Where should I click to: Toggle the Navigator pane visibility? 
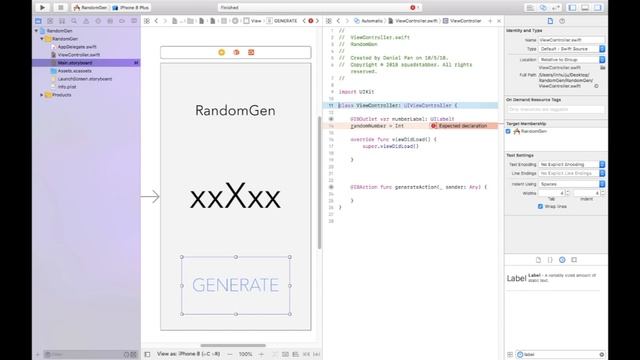tap(572, 8)
